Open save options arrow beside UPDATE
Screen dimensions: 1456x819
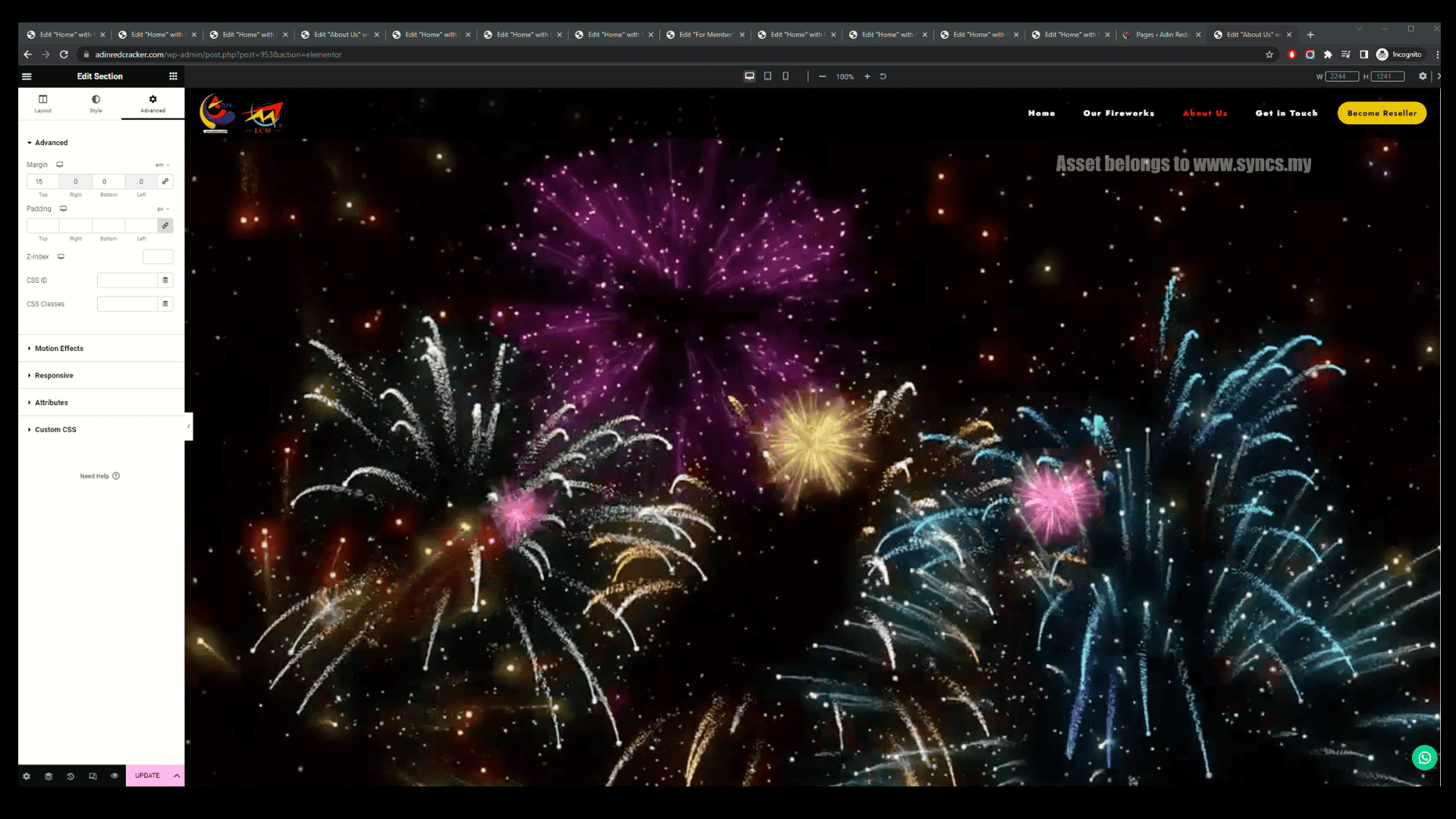click(177, 776)
